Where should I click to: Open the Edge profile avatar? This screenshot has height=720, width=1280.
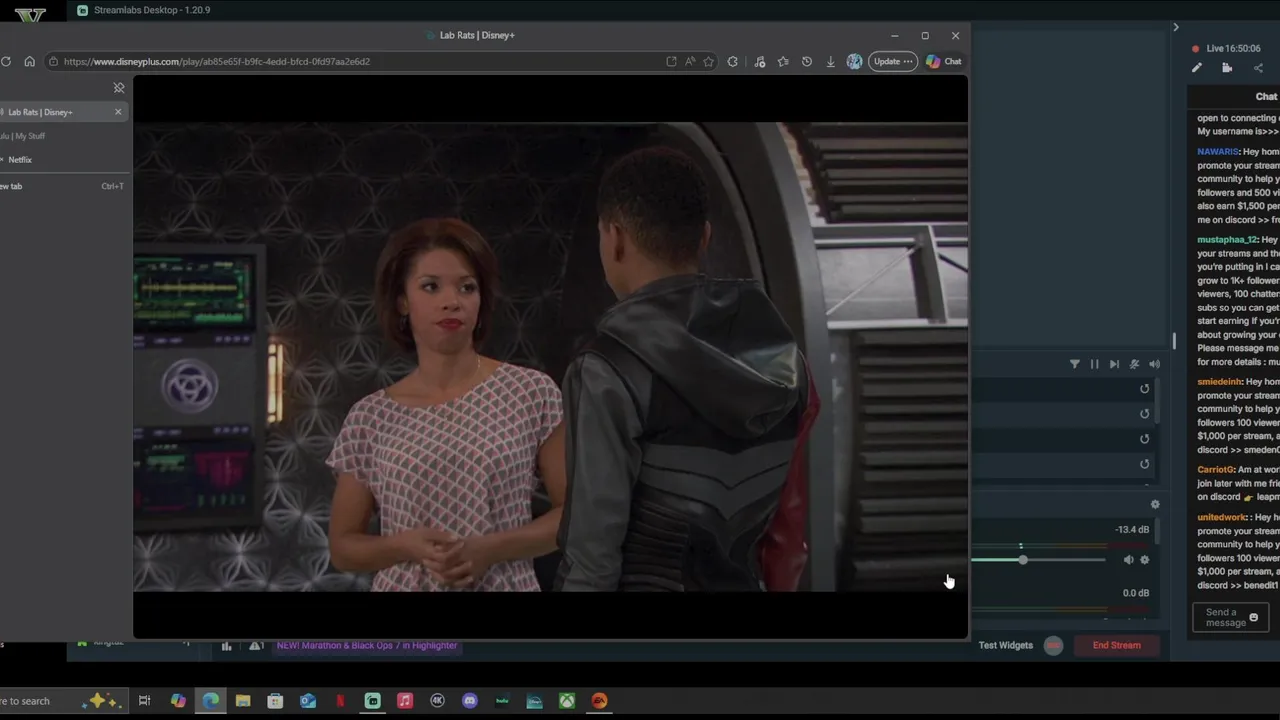[854, 62]
